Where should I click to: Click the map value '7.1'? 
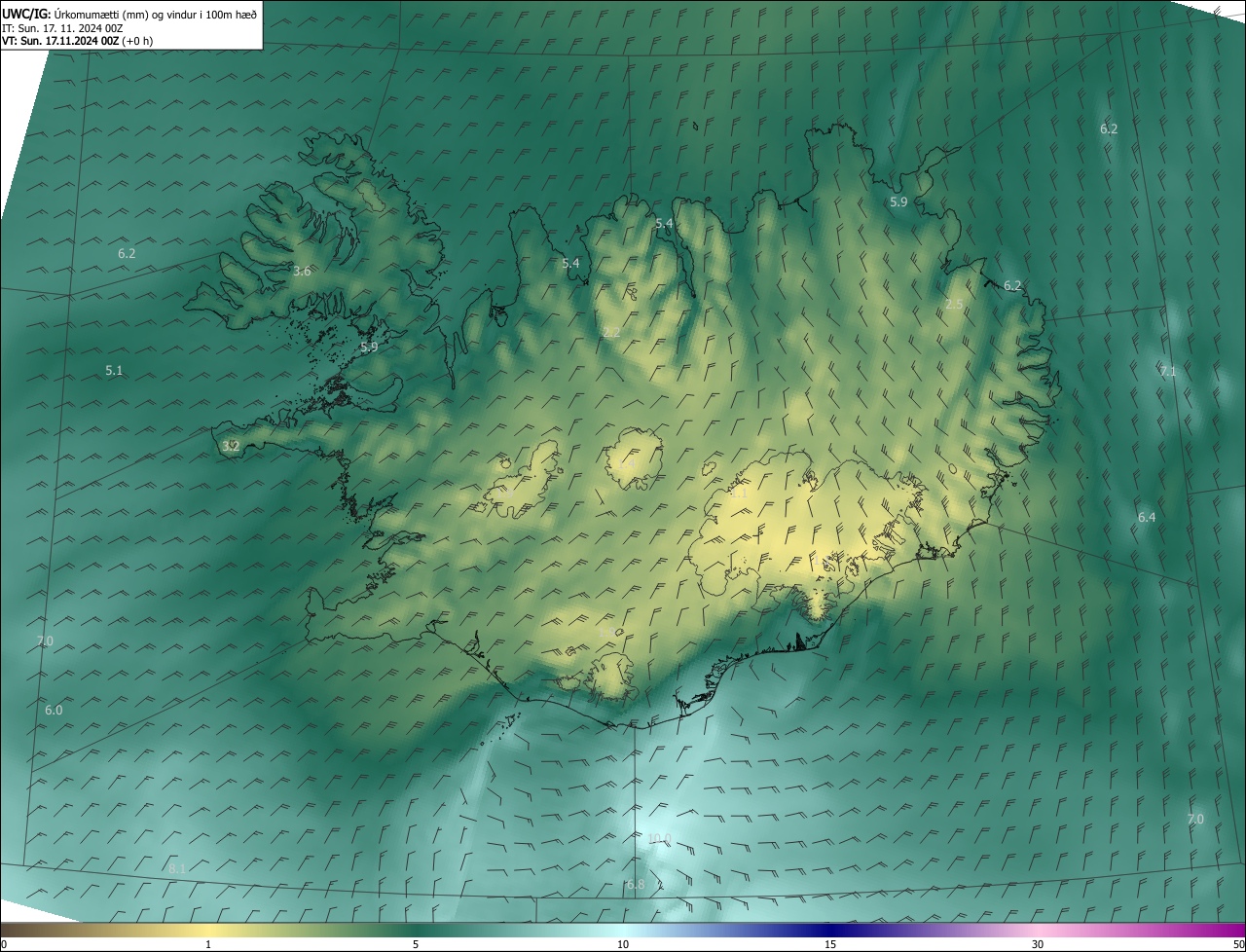click(1168, 371)
